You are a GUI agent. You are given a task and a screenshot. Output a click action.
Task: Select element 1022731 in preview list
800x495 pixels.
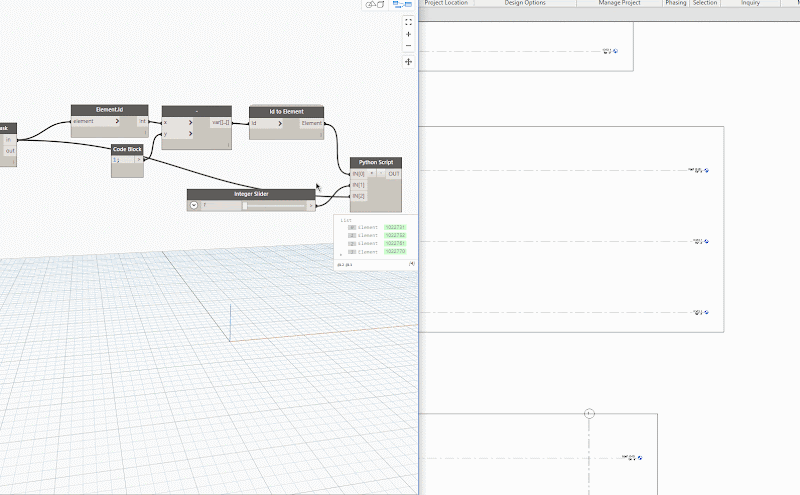pos(394,228)
